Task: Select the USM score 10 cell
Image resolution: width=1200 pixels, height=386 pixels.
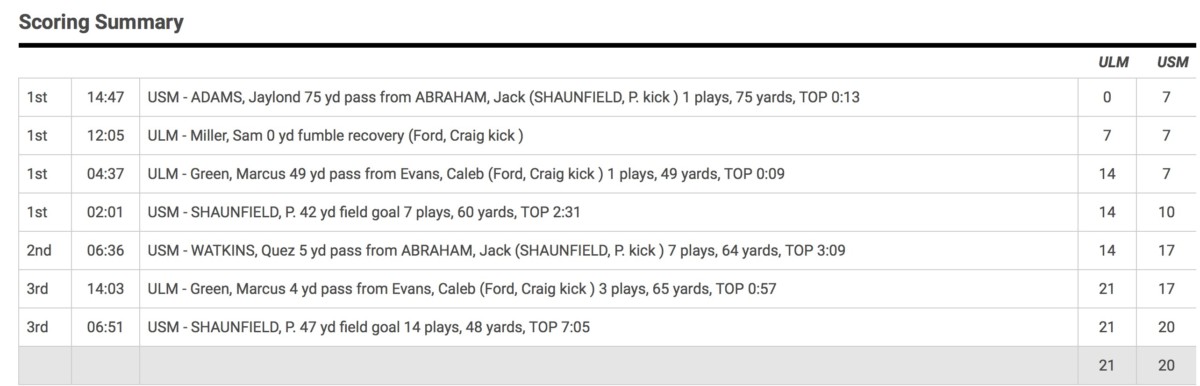Action: (x=1166, y=212)
